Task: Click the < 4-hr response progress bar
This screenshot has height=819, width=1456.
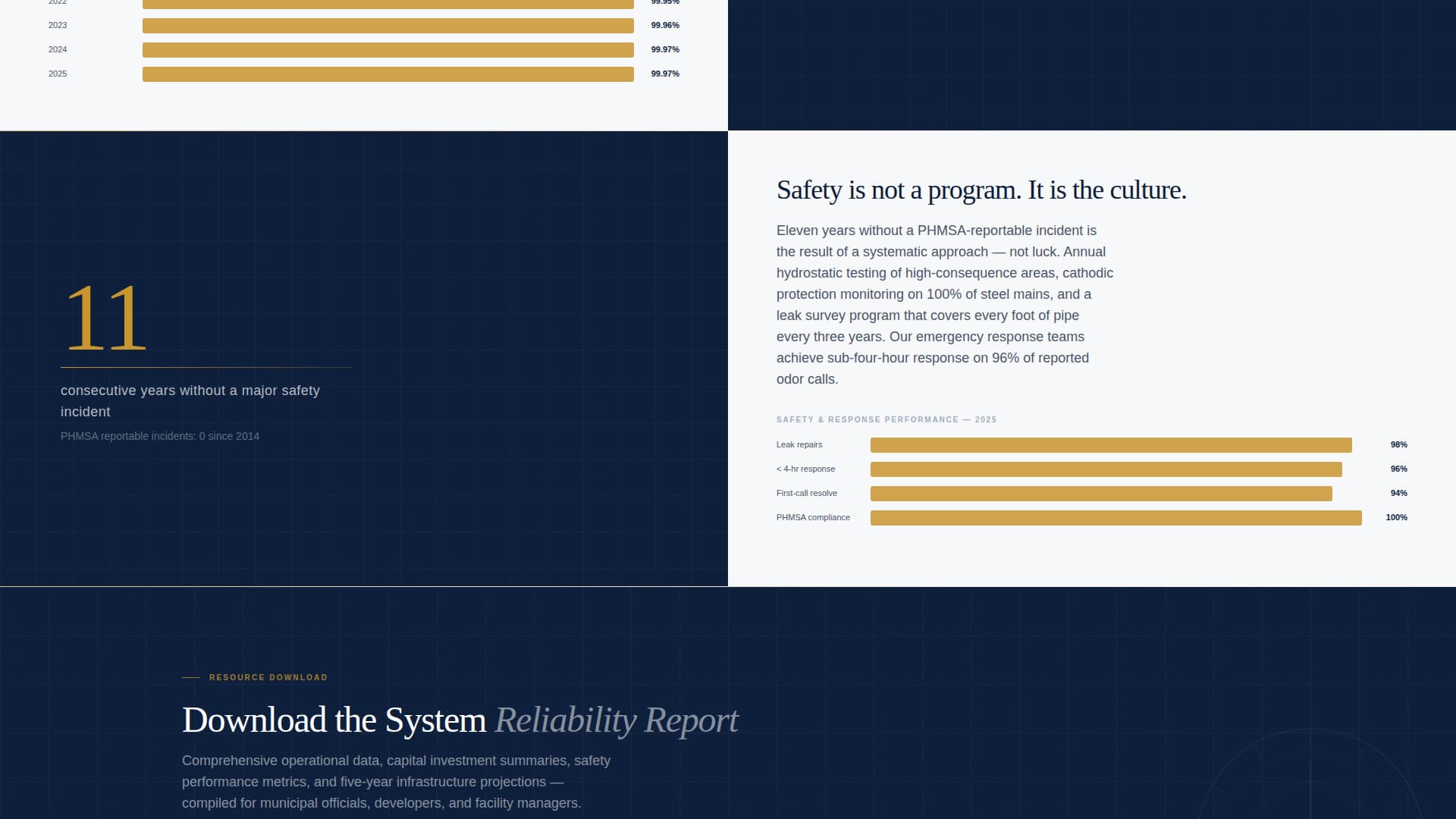Action: pos(1106,469)
